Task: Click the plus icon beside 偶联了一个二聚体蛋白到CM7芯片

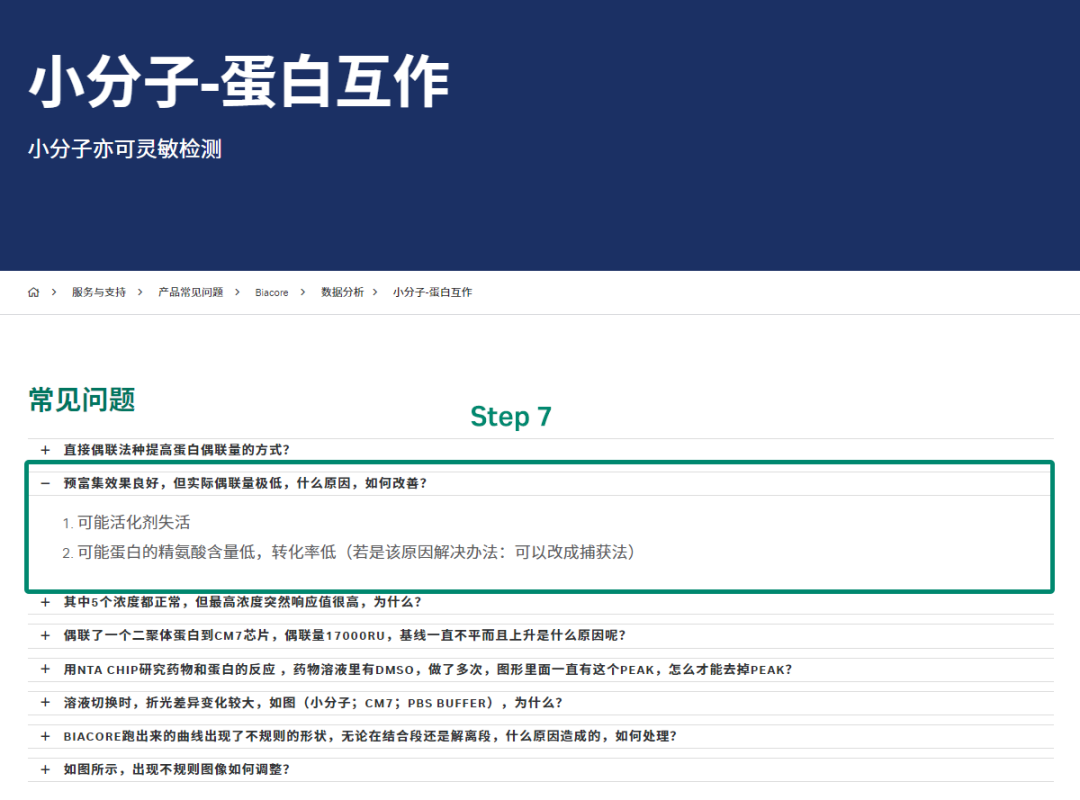Action: coord(45,635)
